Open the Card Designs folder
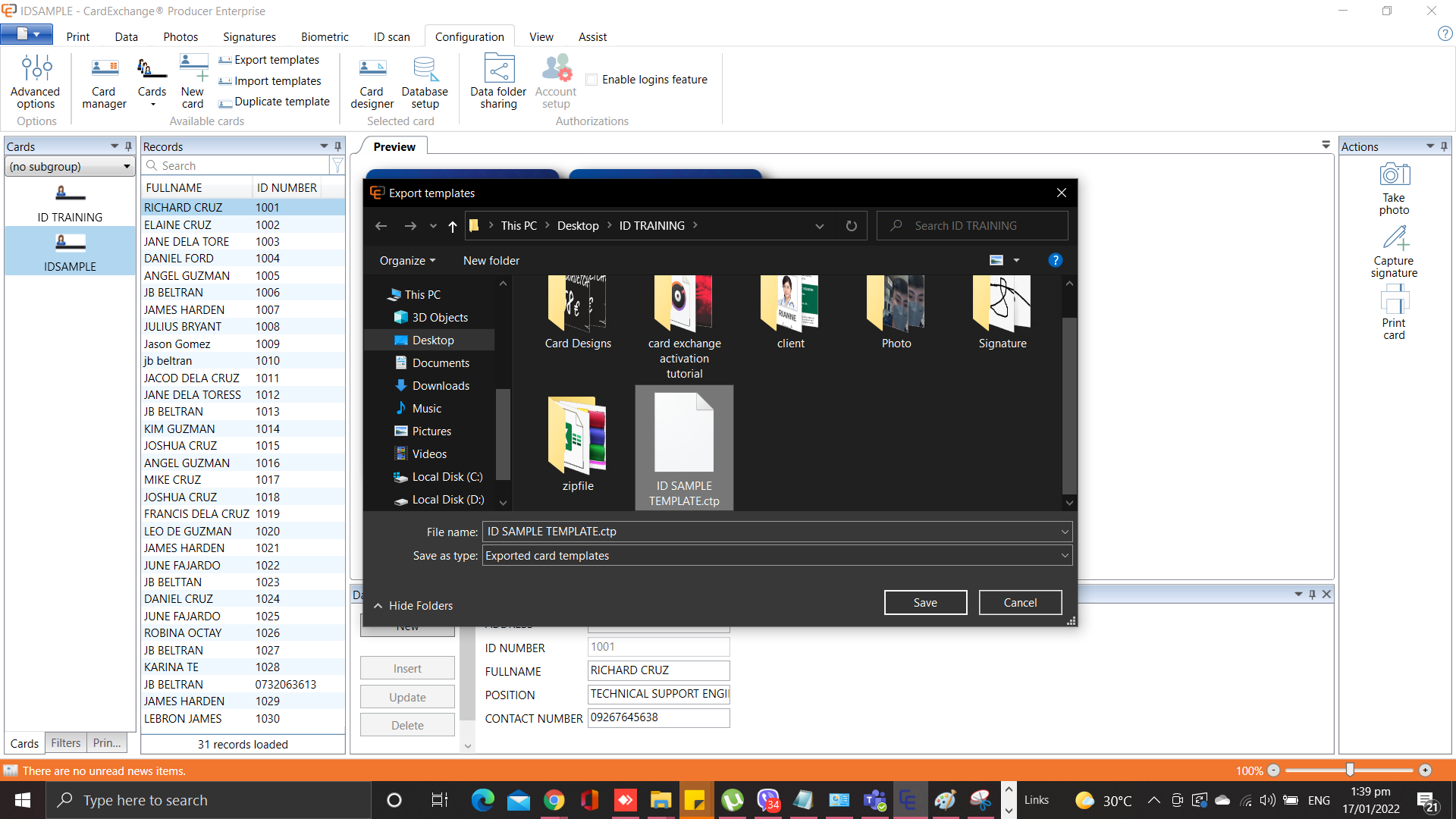Viewport: 1456px width, 819px height. pyautogui.click(x=578, y=312)
